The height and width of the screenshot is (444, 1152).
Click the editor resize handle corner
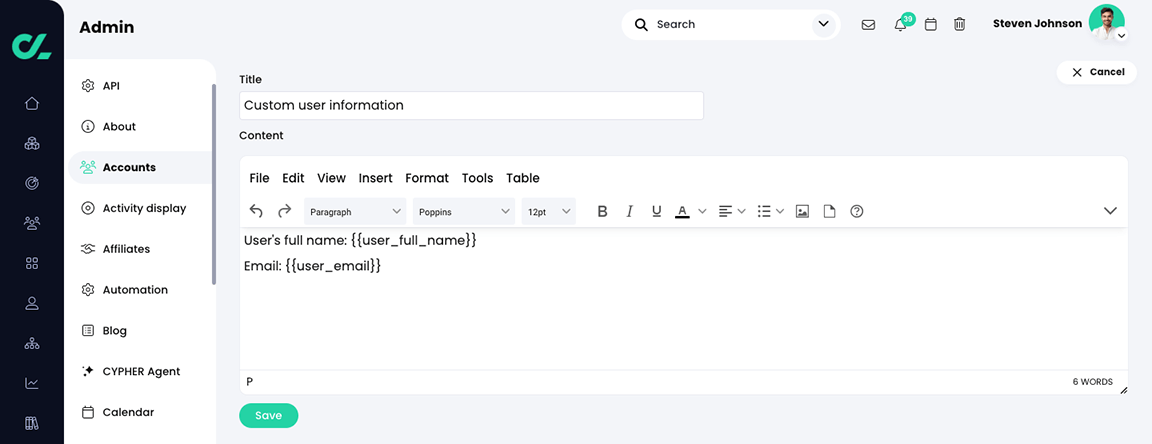pyautogui.click(x=1123, y=390)
